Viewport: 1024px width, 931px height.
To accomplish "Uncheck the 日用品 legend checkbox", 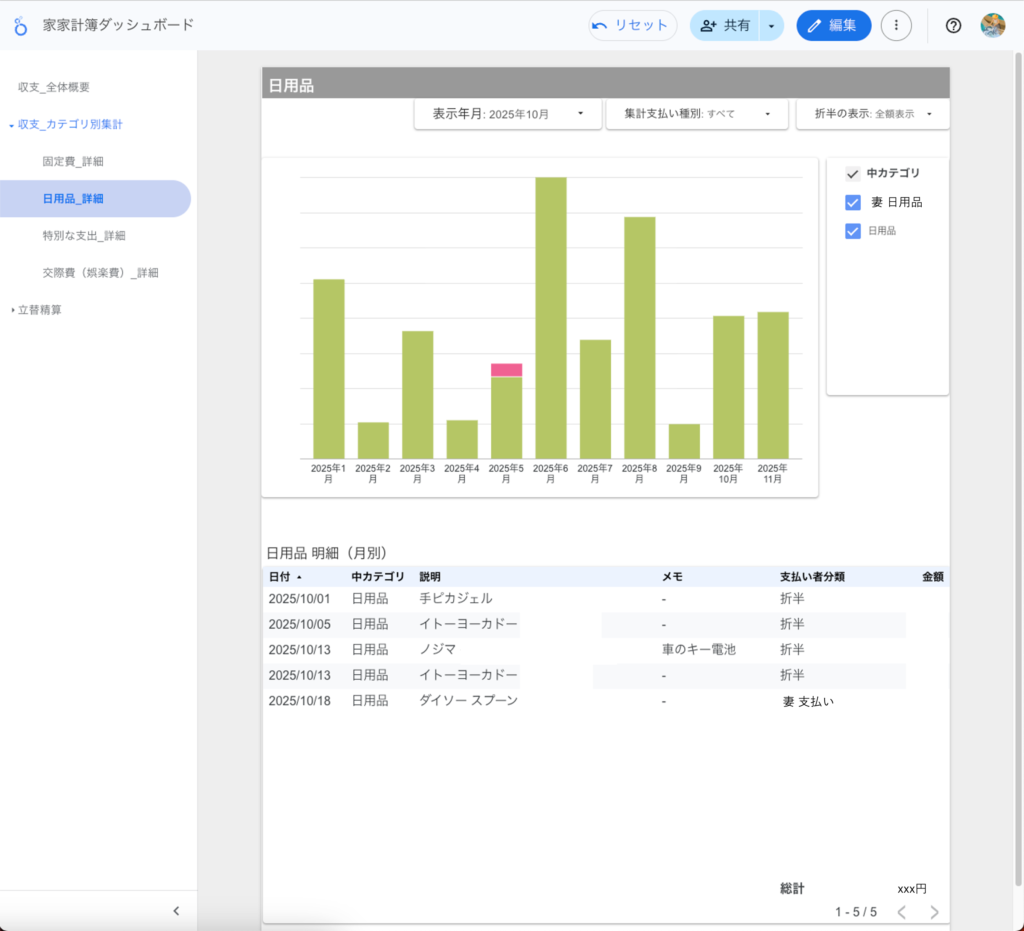I will click(x=853, y=231).
